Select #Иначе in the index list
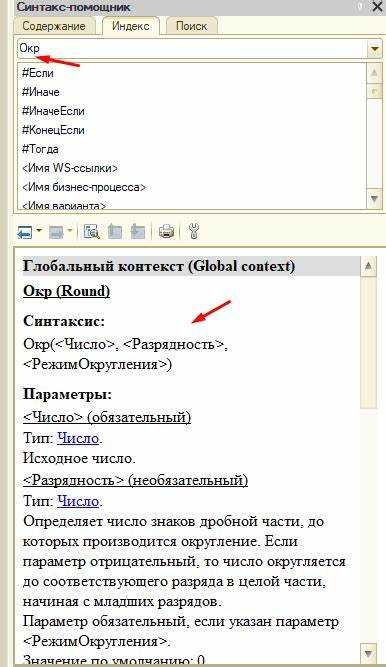 click(x=41, y=92)
